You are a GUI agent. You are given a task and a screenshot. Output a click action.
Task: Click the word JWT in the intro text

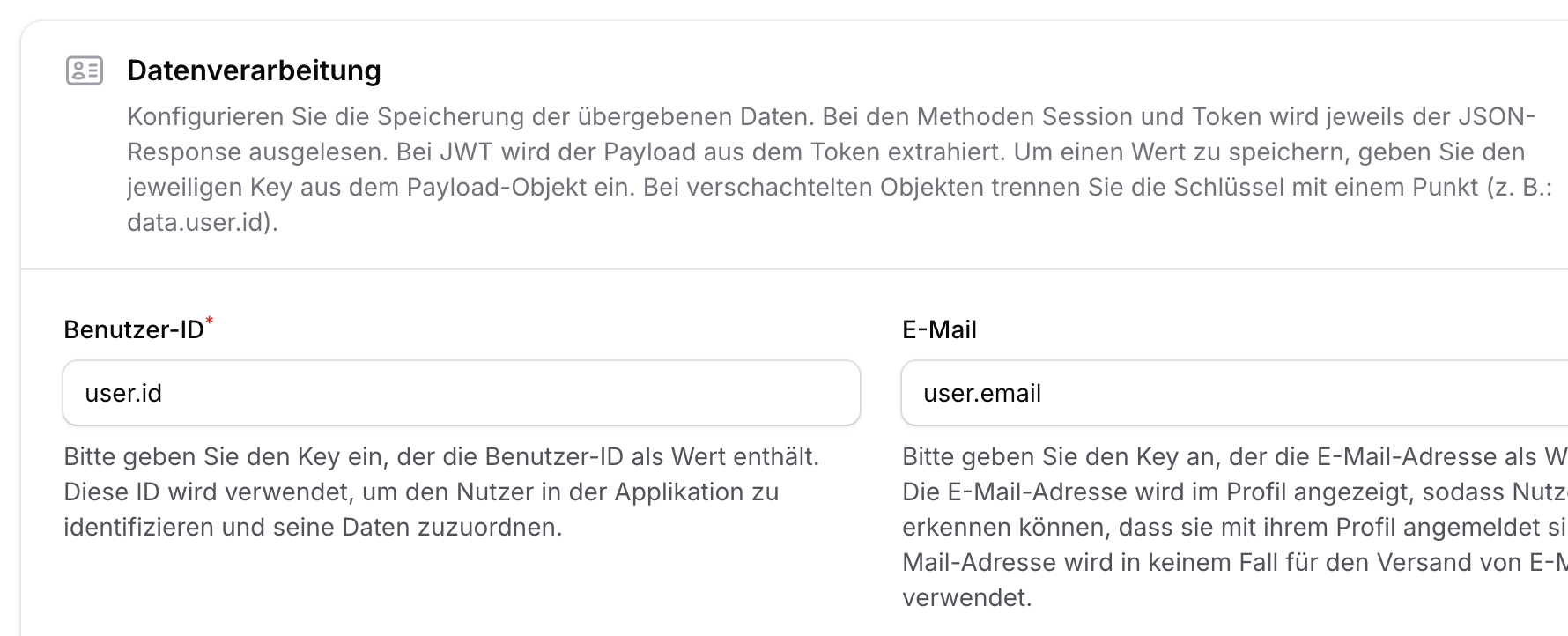pos(464,151)
